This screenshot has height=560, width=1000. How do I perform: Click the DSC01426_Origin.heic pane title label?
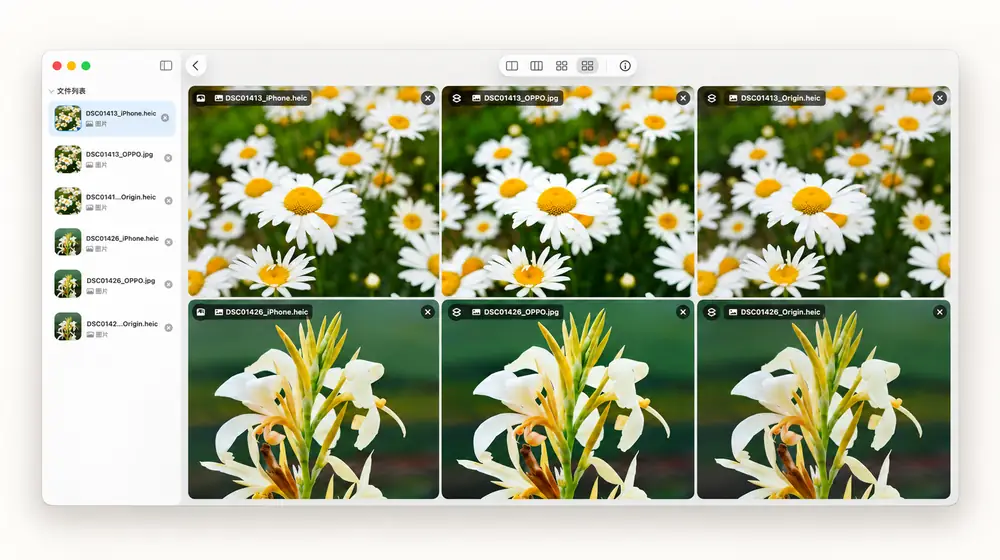(775, 312)
